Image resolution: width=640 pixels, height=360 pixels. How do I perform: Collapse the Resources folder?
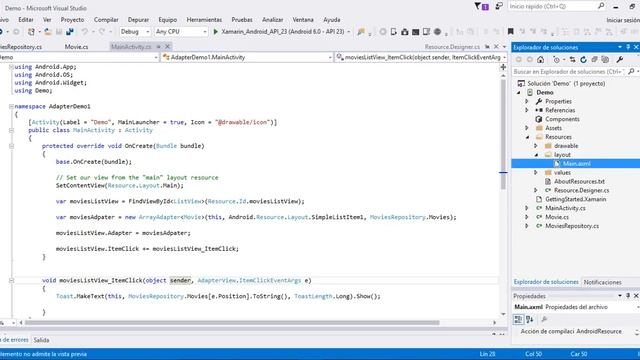coord(527,137)
